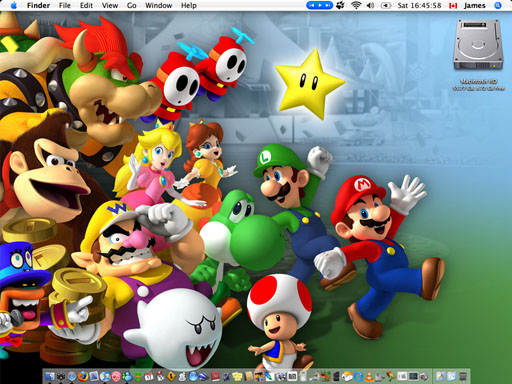Click the eject menu bar icon
512x384 pixels.
(386, 5)
